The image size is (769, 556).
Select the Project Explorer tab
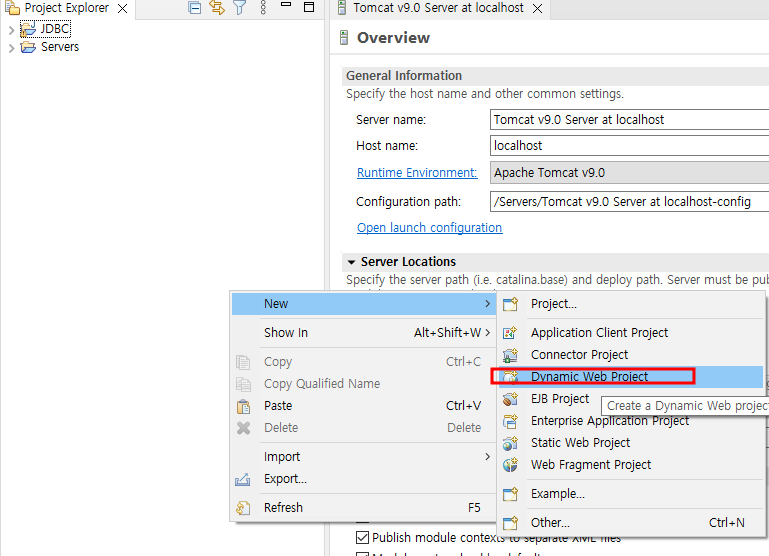pyautogui.click(x=67, y=8)
